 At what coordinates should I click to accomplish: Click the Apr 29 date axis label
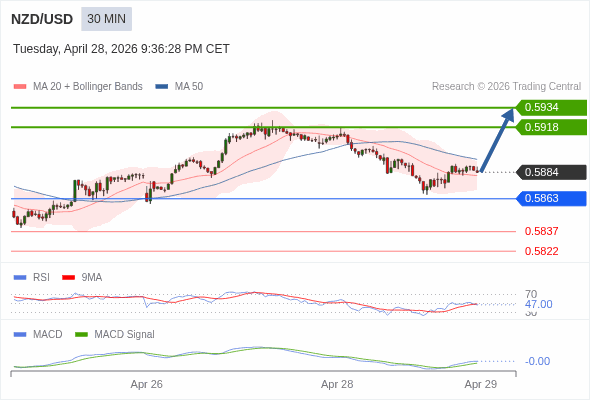pos(481,384)
